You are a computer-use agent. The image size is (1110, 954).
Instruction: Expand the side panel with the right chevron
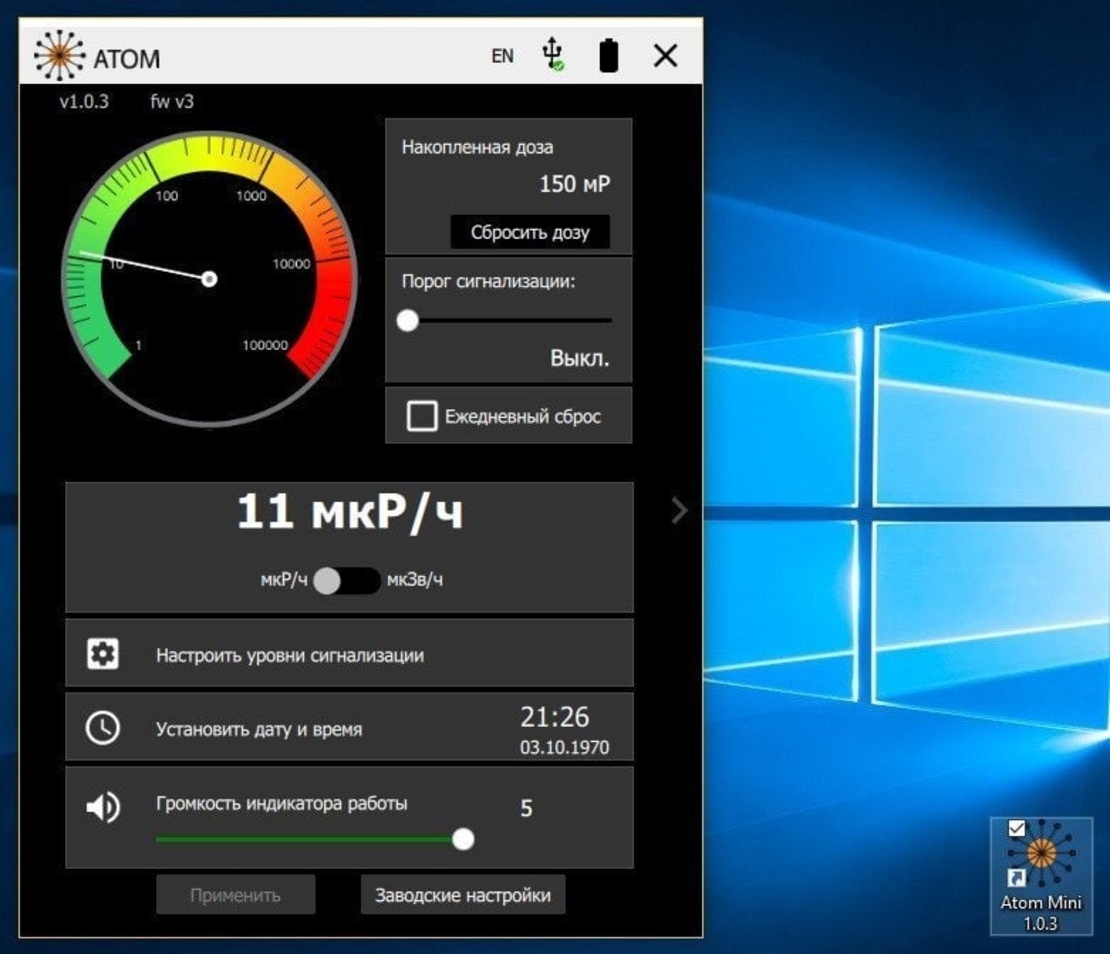coord(679,510)
